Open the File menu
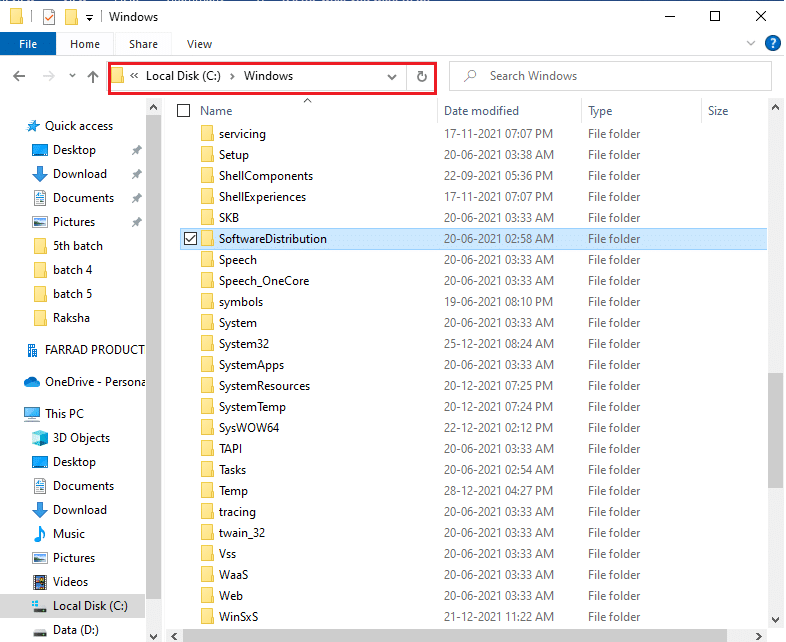Image resolution: width=786 pixels, height=642 pixels. coord(28,44)
